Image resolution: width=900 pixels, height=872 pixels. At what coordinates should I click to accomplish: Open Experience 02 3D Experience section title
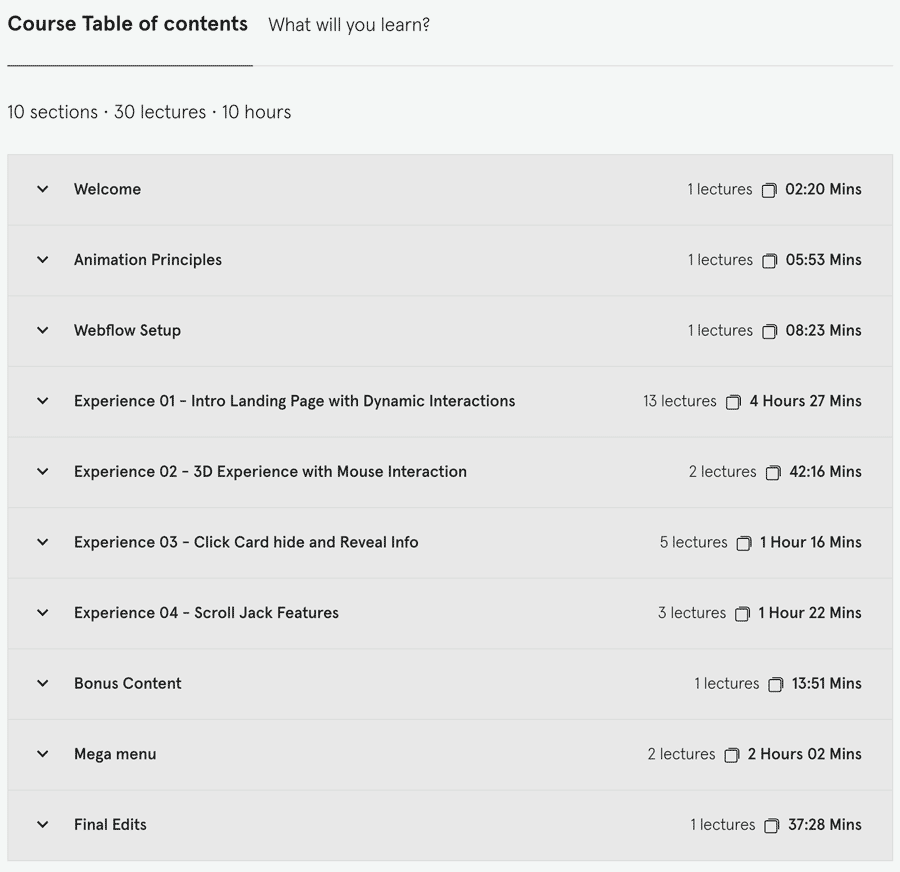(x=270, y=471)
